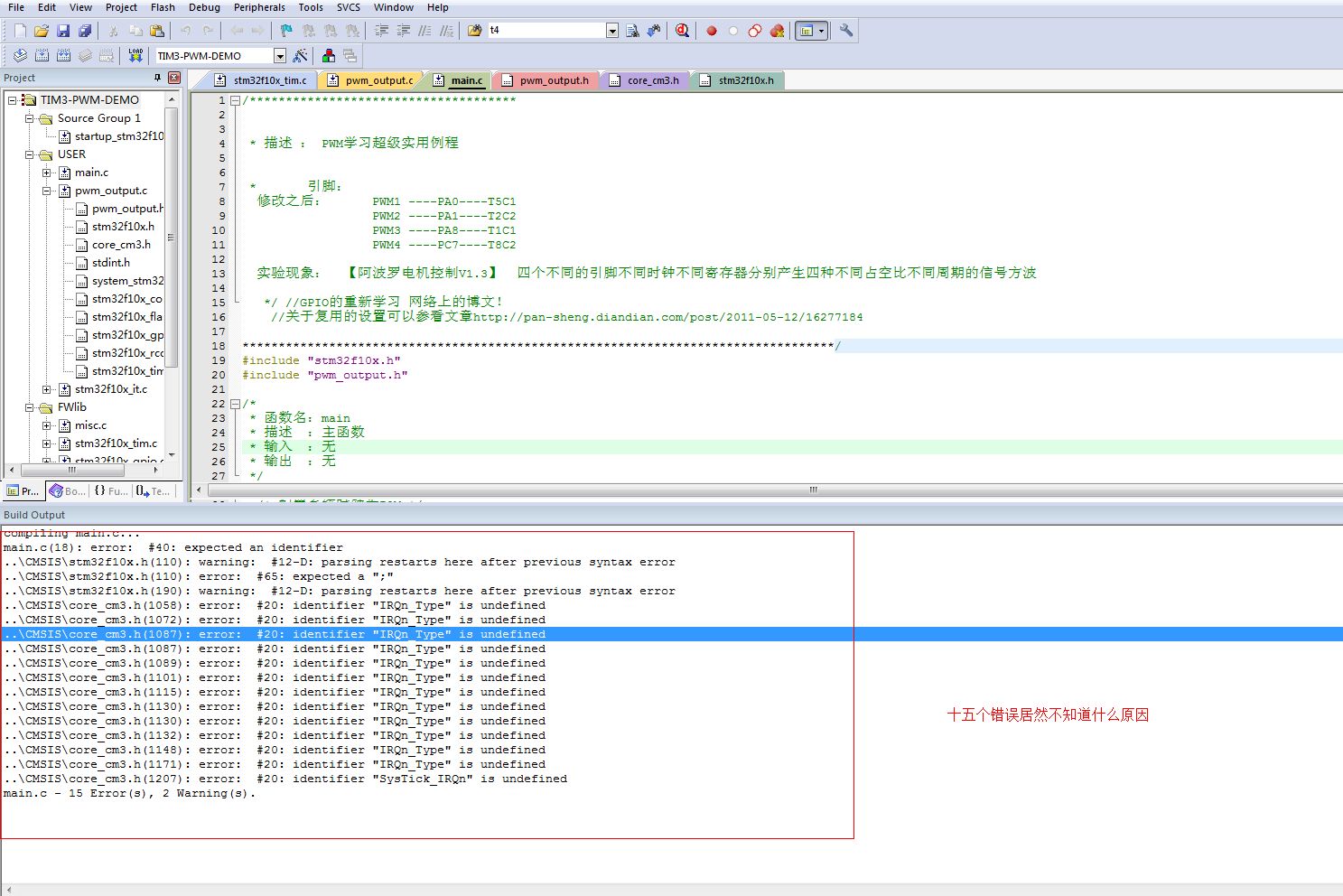Collapse the pwm_output.c node in project tree

pyautogui.click(x=47, y=191)
